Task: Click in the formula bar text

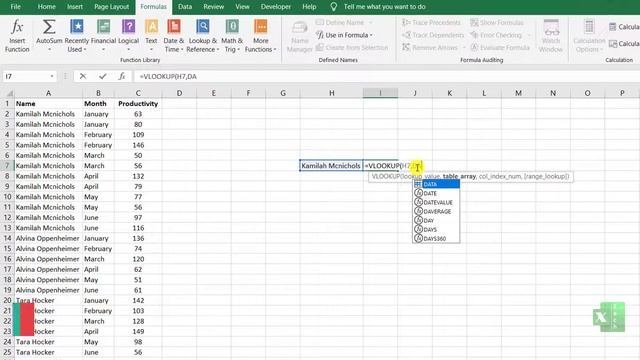Action: point(168,76)
